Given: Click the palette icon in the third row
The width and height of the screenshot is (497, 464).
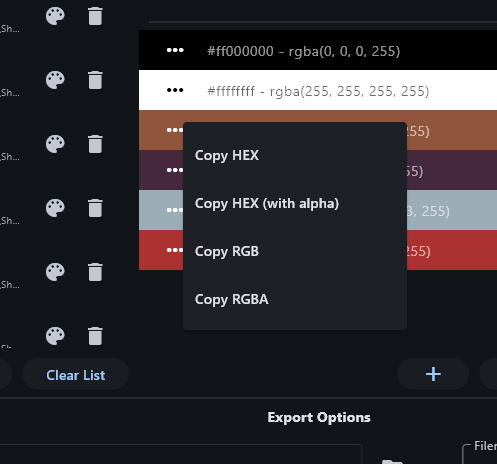Looking at the screenshot, I should pos(55,144).
